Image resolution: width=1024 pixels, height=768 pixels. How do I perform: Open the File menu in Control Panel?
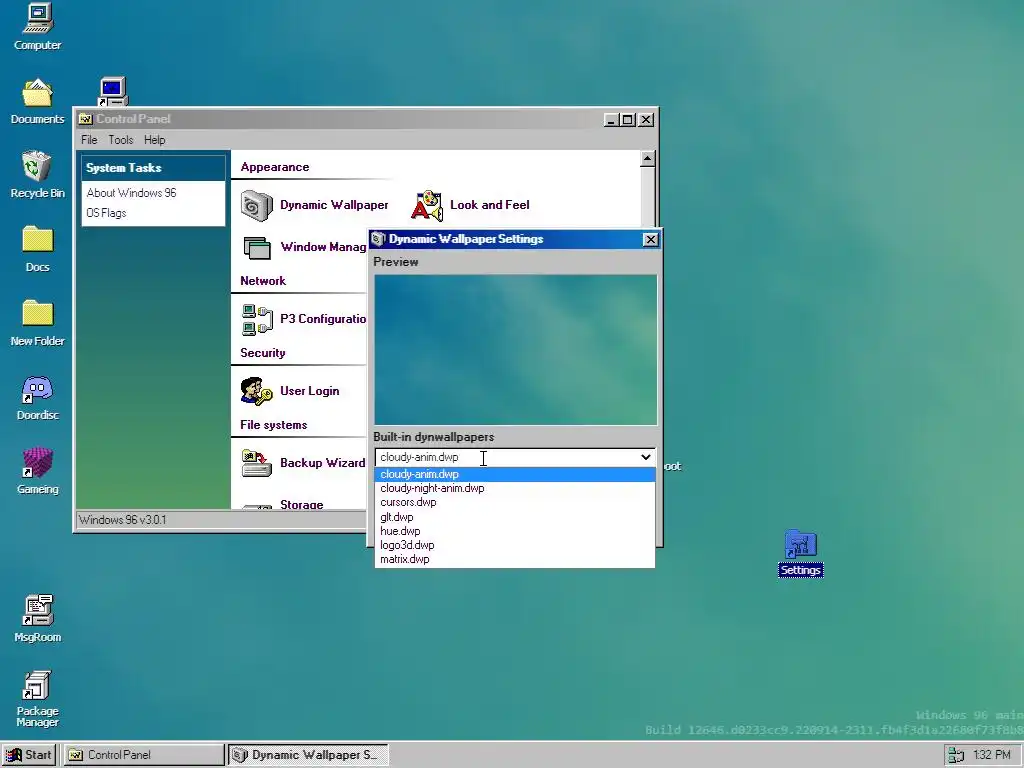tap(89, 140)
